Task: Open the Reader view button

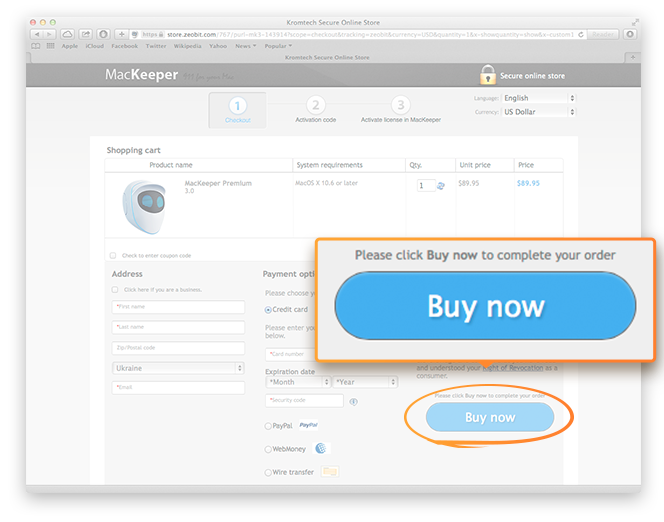Action: coord(603,34)
